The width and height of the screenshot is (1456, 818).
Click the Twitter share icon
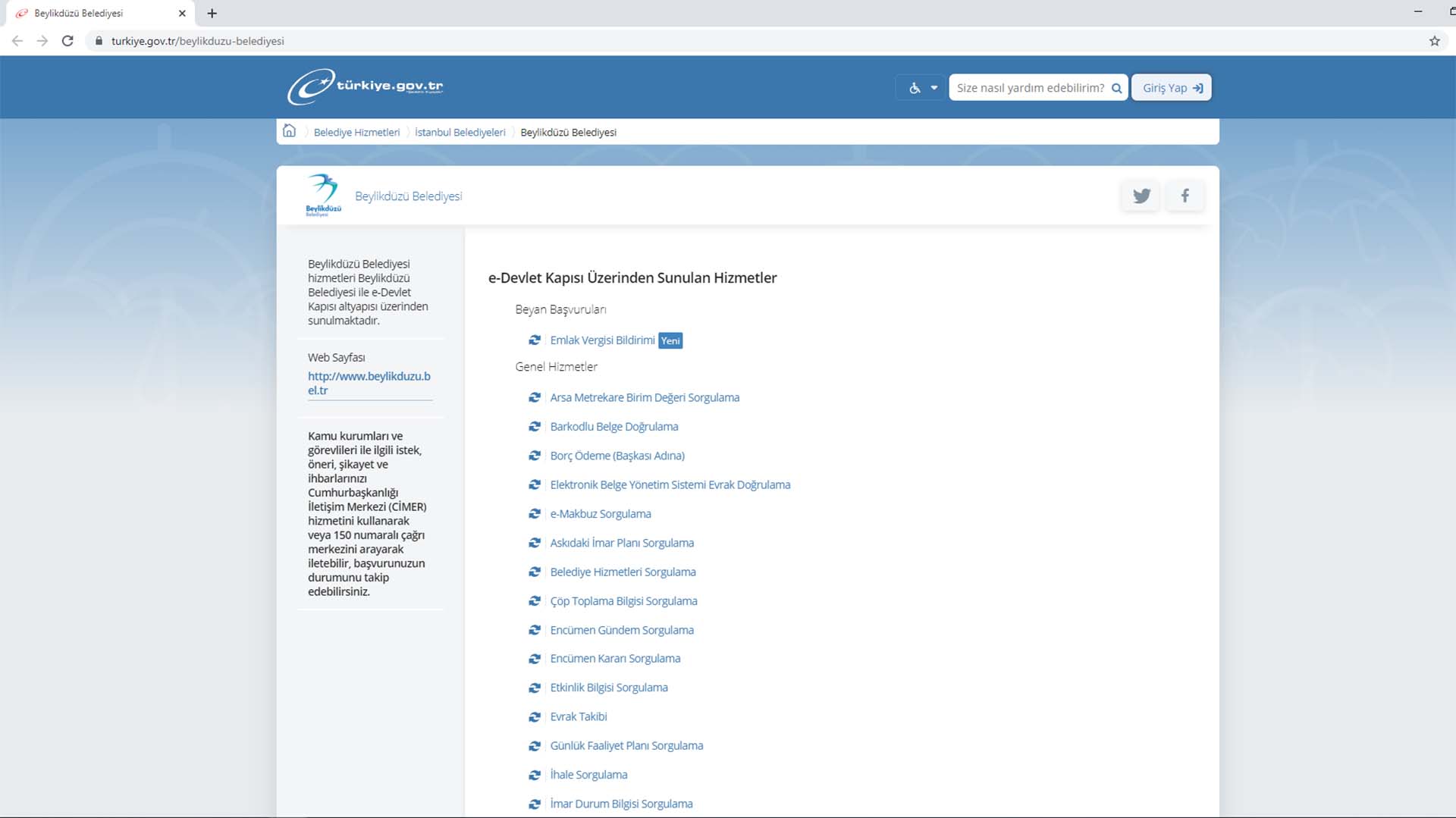point(1141,196)
